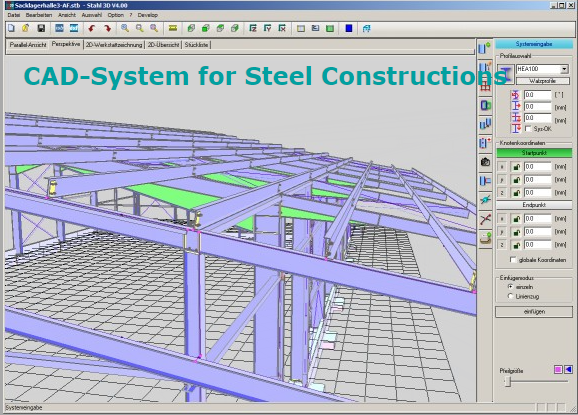Viewport: 578px width, 415px height.
Task: Click the blue arrow swatch near Pfeilgröße
Action: [x=568, y=369]
